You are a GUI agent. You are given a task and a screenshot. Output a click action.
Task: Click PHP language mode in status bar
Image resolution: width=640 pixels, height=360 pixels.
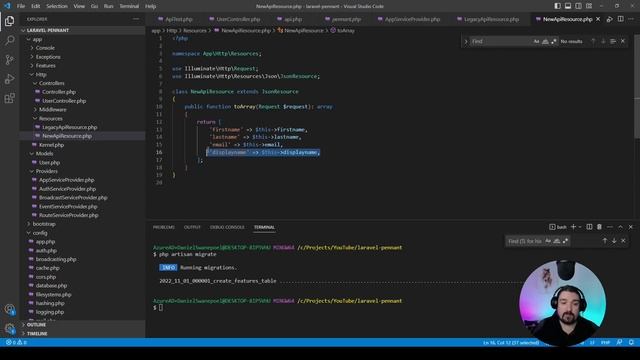[x=605, y=342]
